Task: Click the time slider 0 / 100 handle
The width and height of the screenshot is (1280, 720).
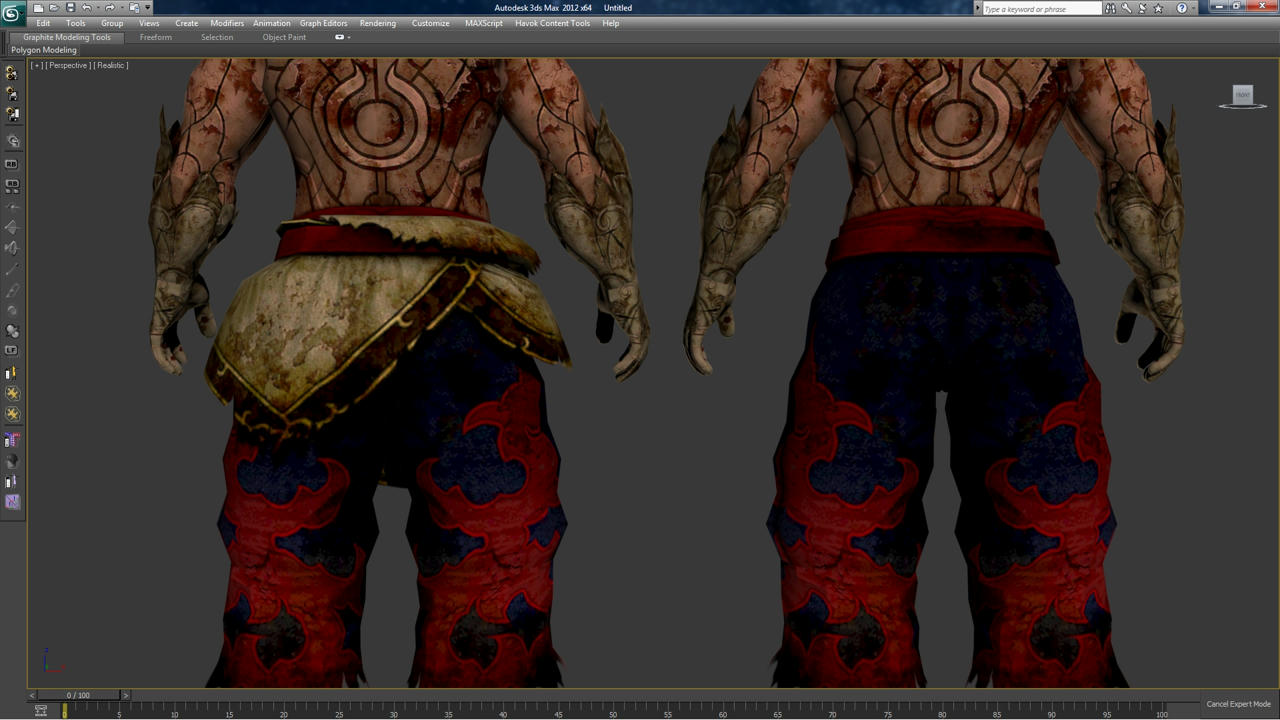Action: [78, 695]
